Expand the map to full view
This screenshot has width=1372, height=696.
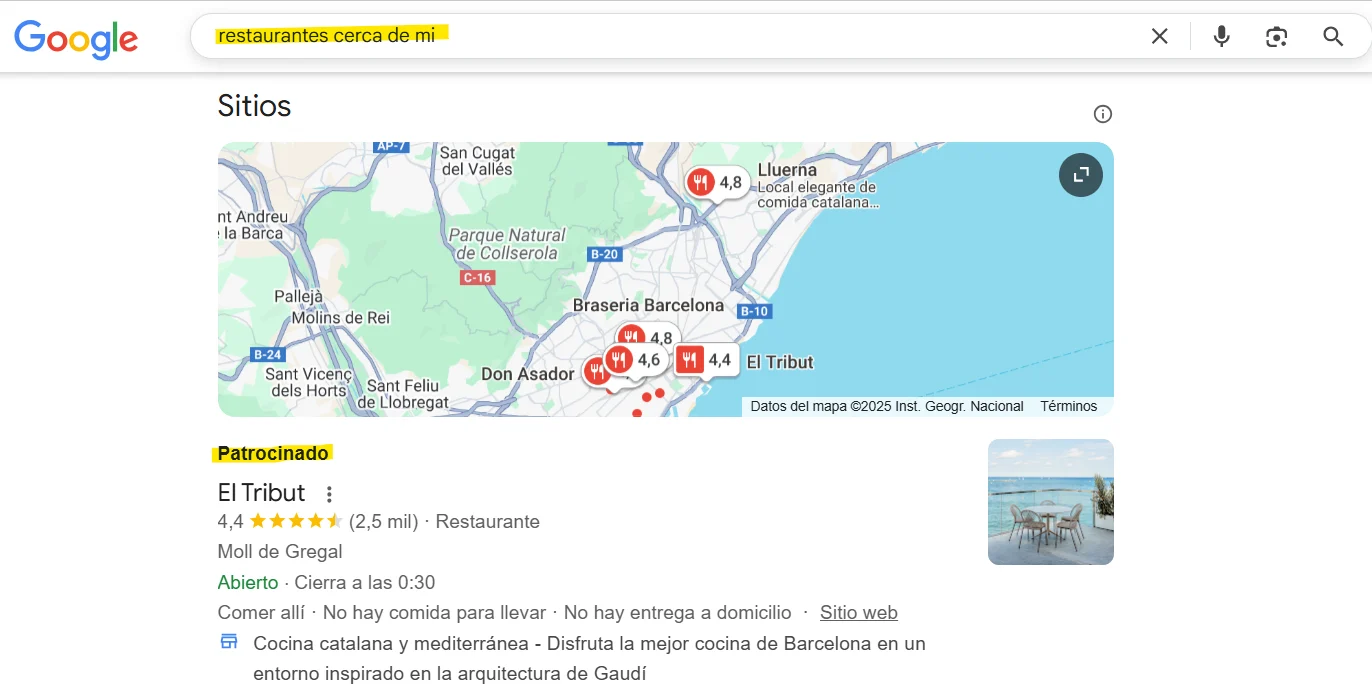point(1081,176)
